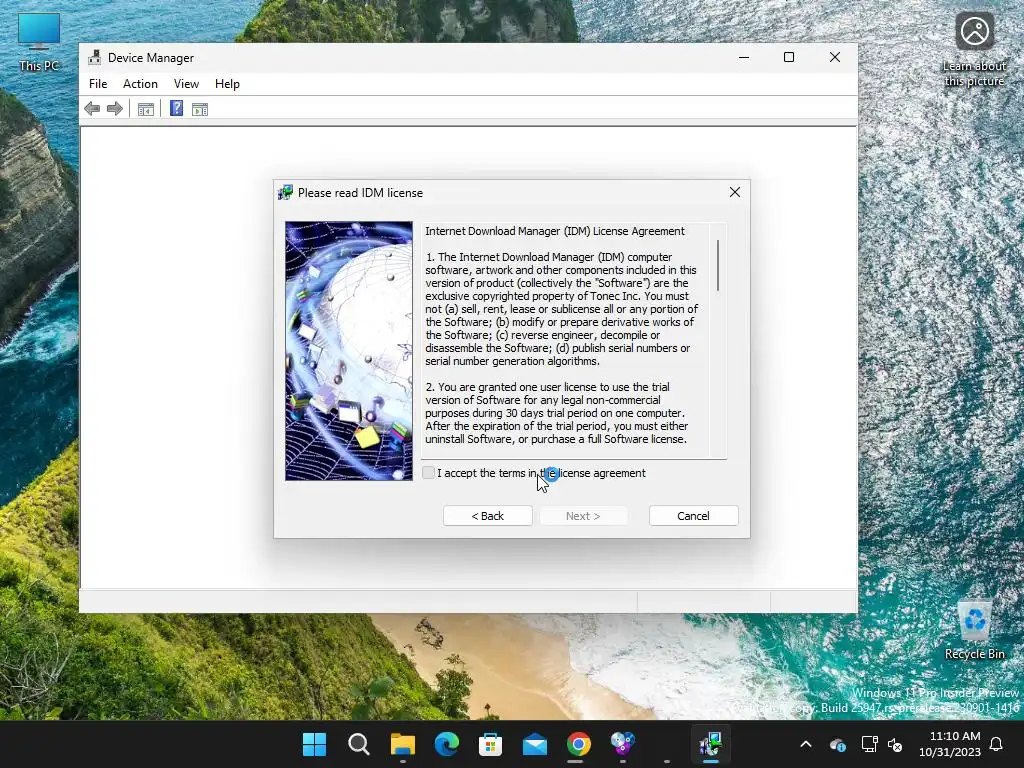Minimize the Device Manager window

tap(744, 57)
